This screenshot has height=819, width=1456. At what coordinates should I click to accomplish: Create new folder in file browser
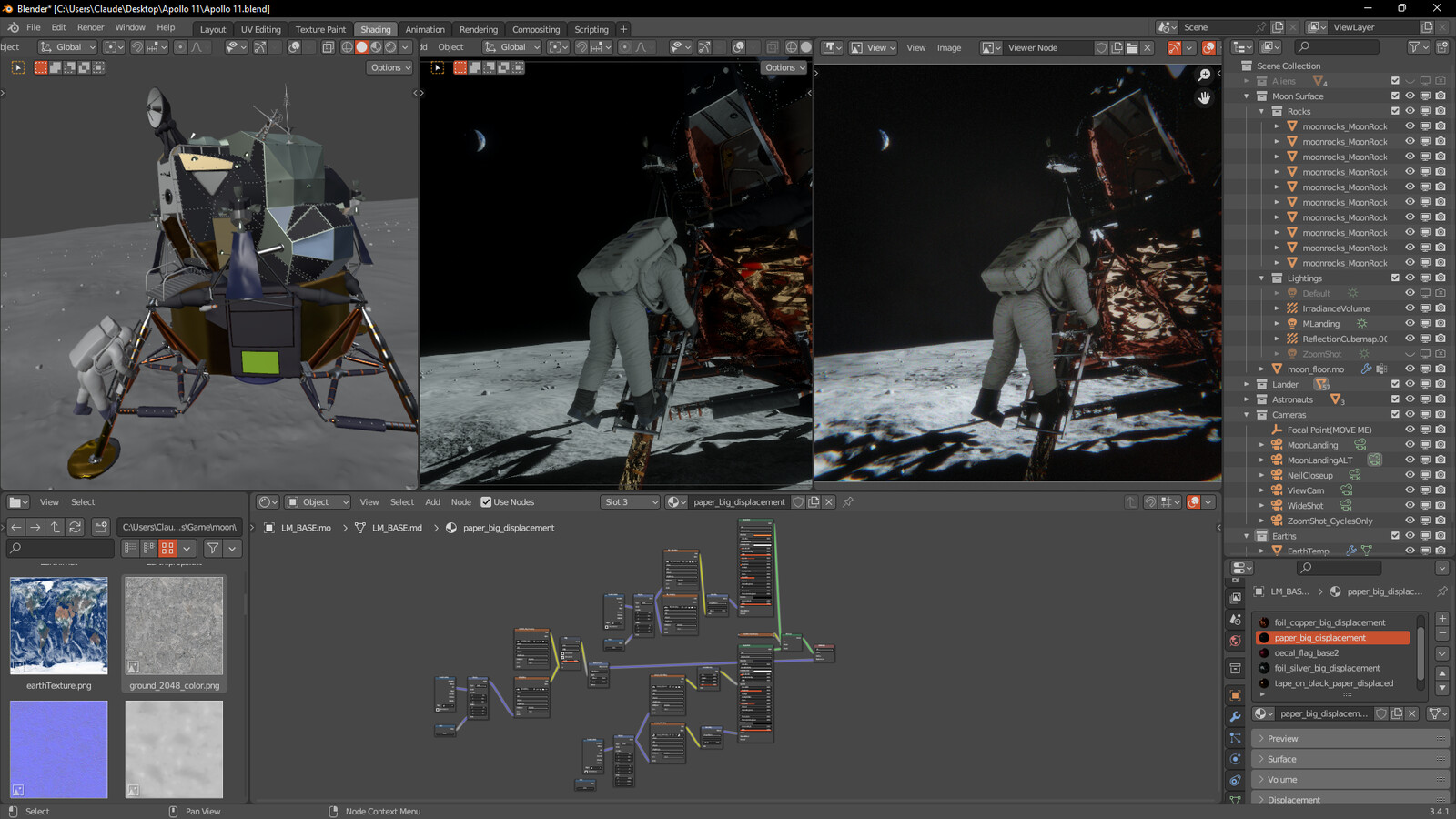[101, 527]
